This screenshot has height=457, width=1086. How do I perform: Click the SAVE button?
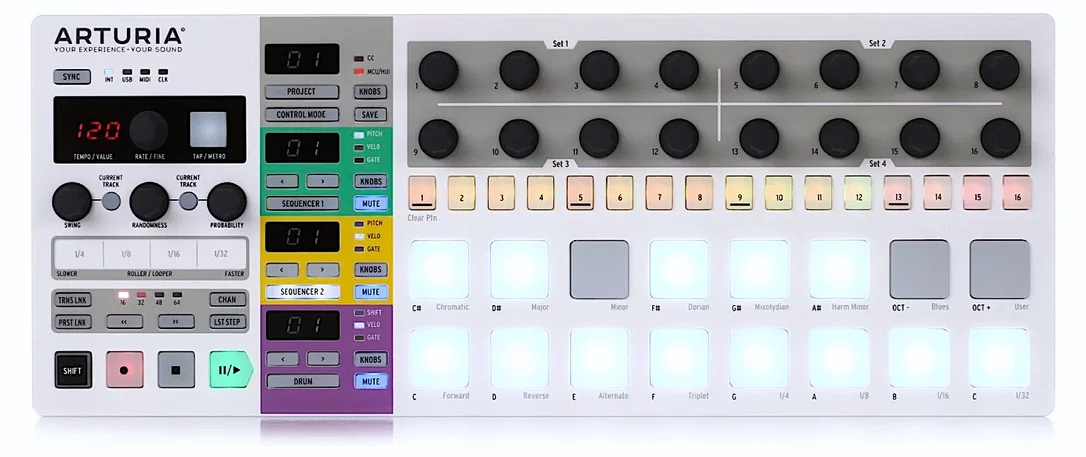click(371, 115)
